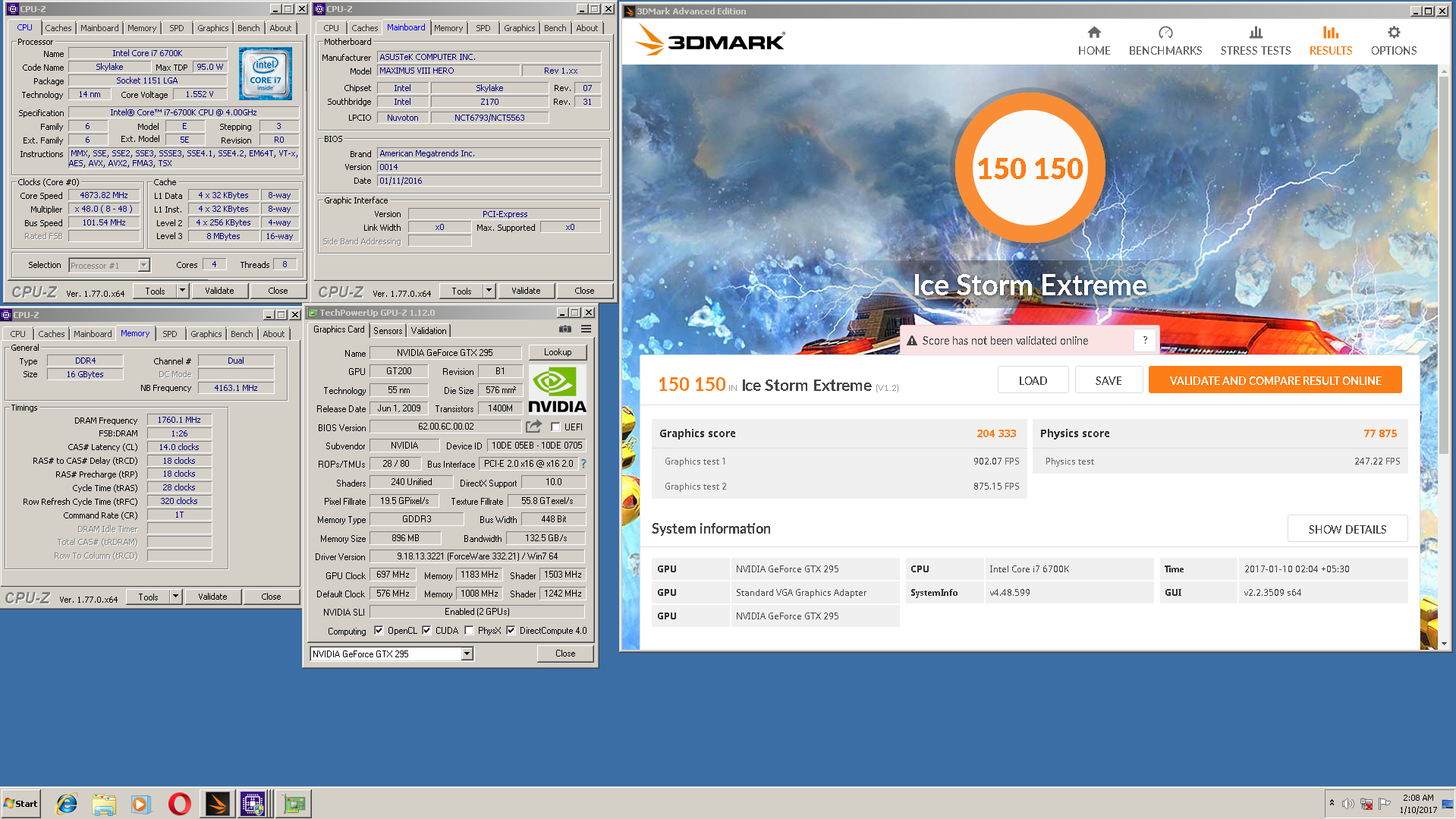Click the question mark next to validation warning

click(1145, 341)
